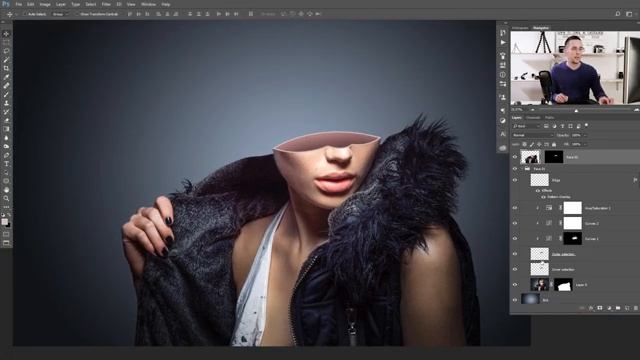
Task: Hide the bottom background gradient layer
Action: pyautogui.click(x=515, y=300)
